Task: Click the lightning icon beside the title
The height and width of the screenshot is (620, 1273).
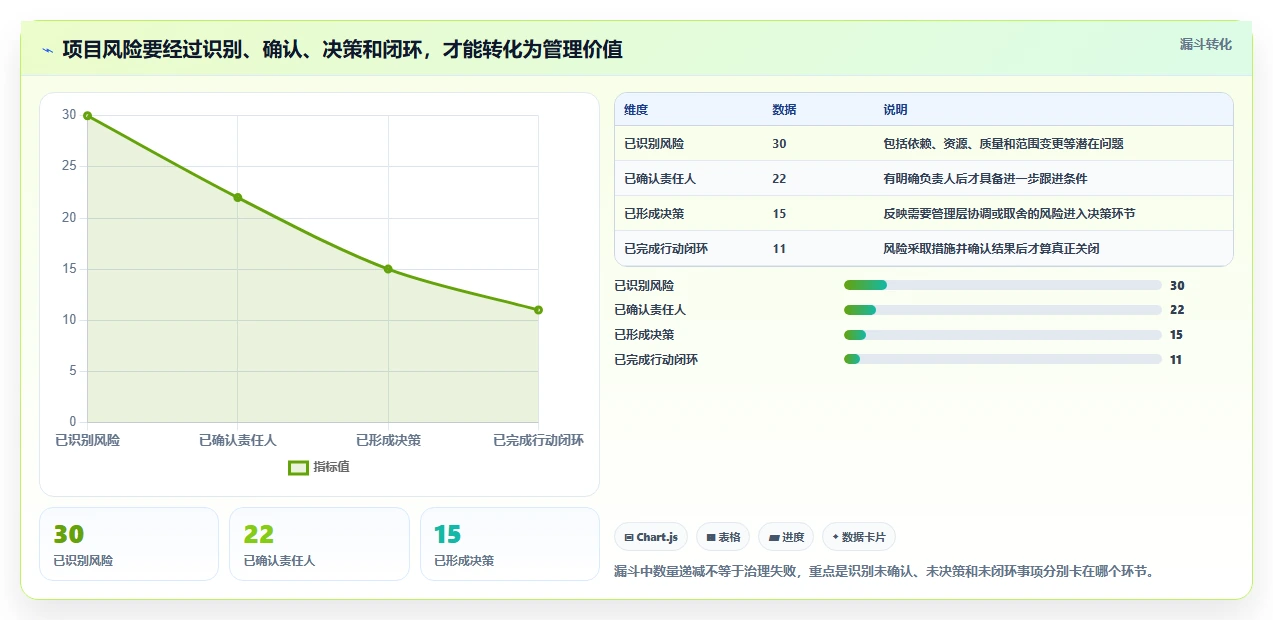Action: (x=47, y=50)
